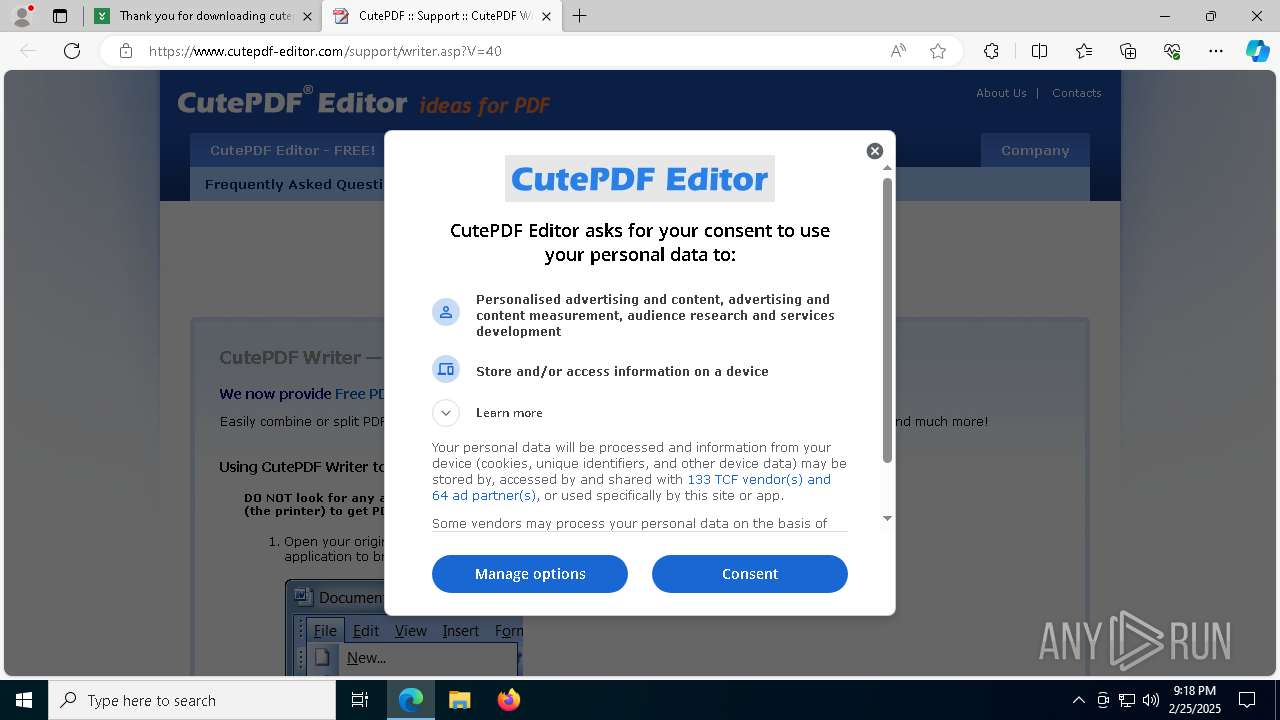Image resolution: width=1280 pixels, height=720 pixels.
Task: Open split screen view icon
Action: [1039, 51]
